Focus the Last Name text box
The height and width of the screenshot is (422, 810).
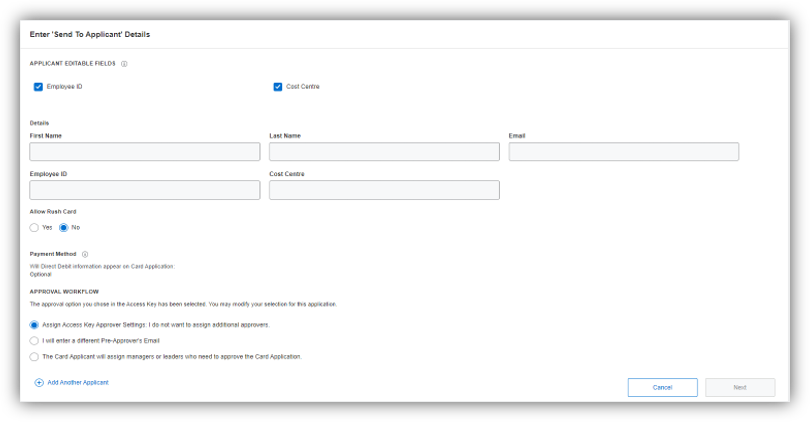(x=384, y=152)
